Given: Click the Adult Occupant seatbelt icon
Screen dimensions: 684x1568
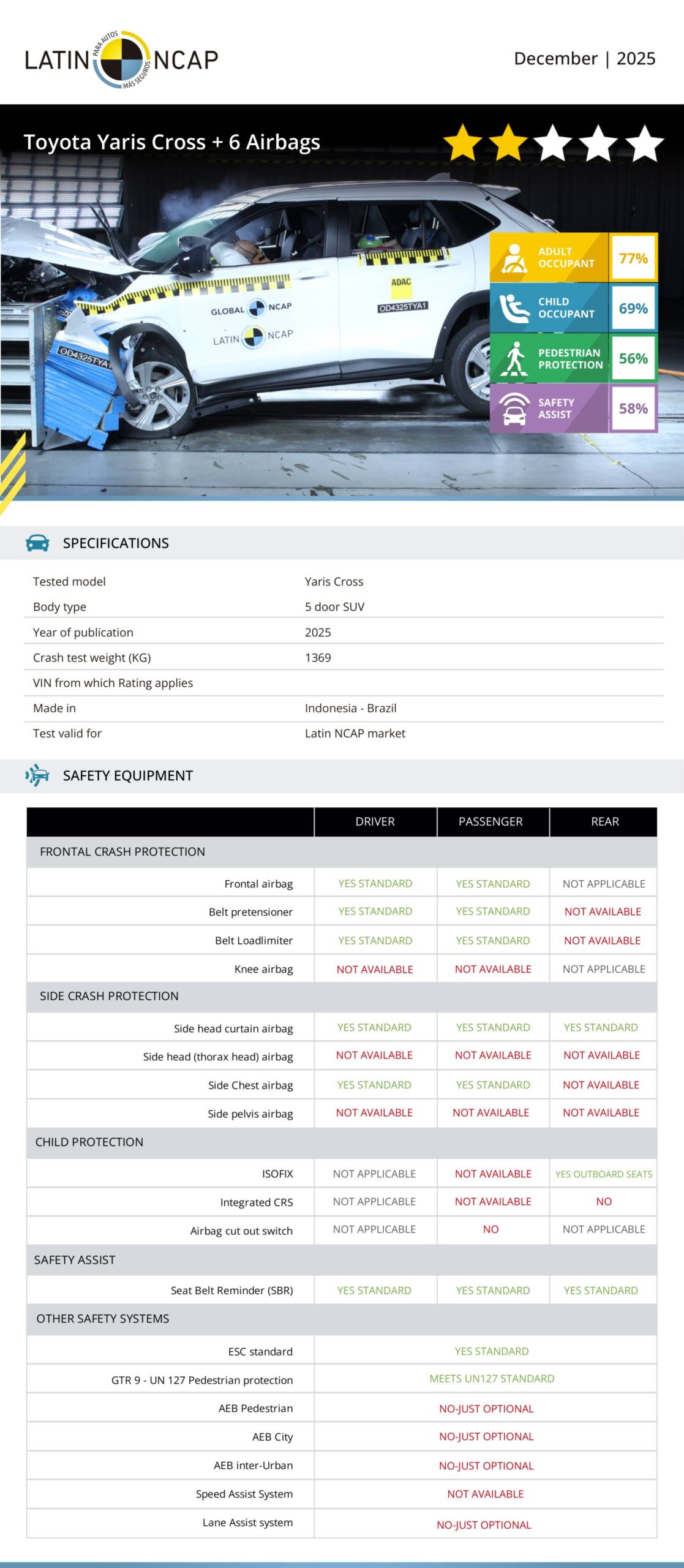Looking at the screenshot, I should (514, 258).
